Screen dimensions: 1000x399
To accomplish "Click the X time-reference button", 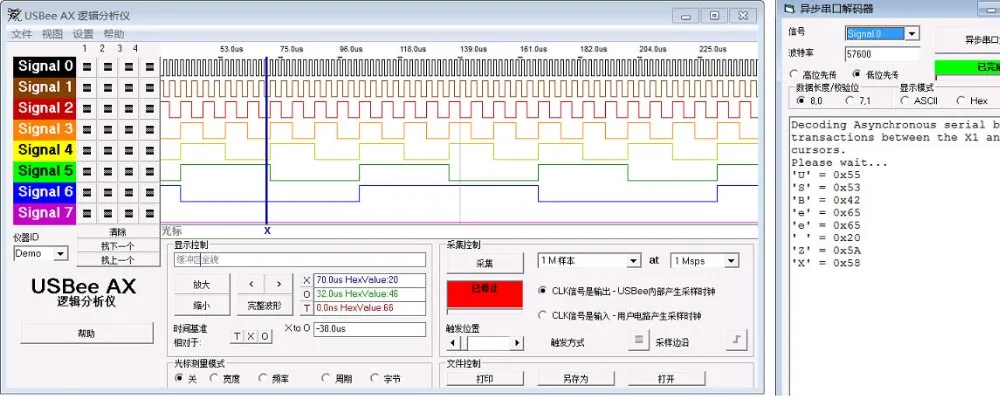I will click(251, 336).
